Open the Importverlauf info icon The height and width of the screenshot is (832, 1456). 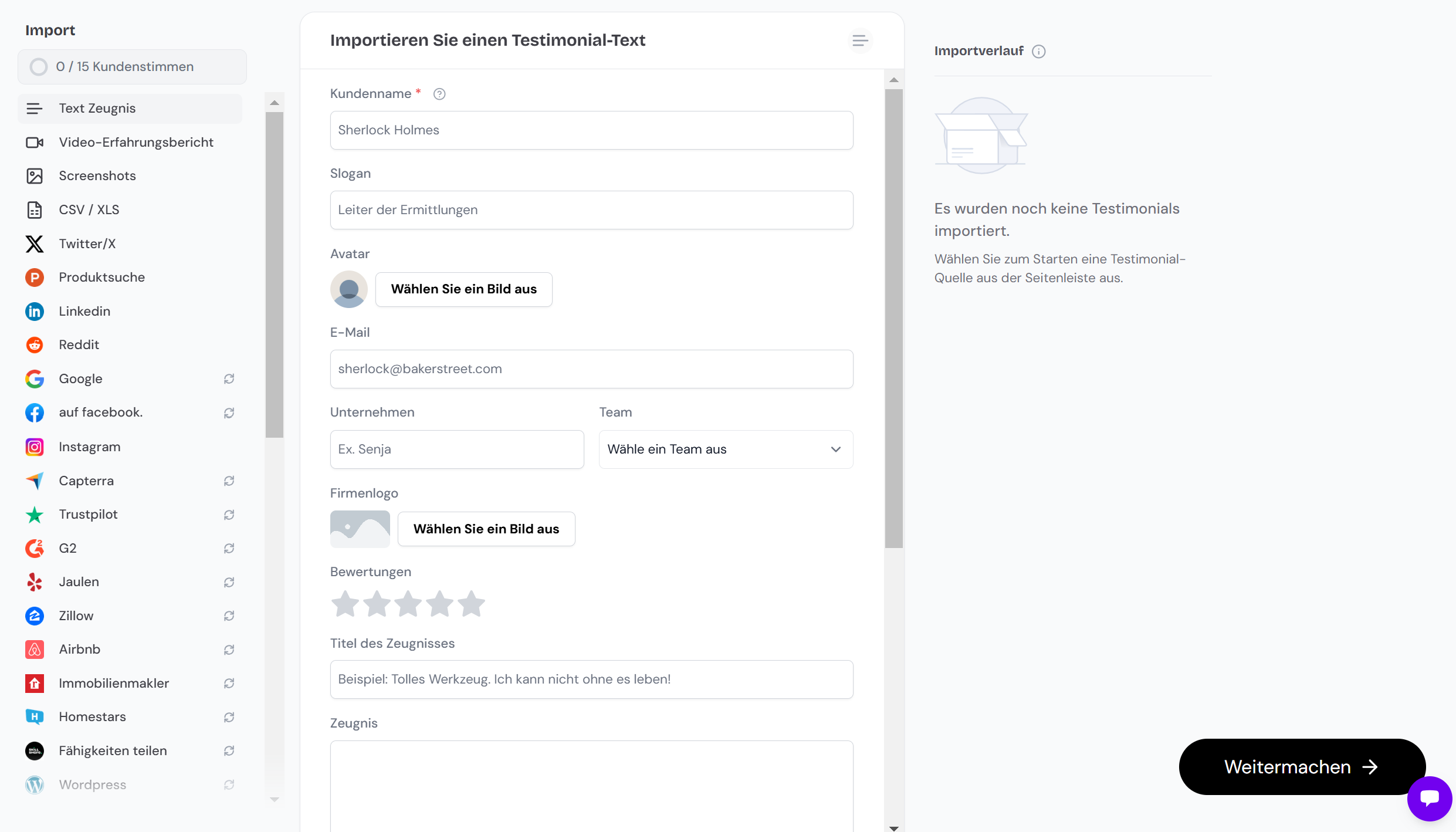click(1039, 52)
